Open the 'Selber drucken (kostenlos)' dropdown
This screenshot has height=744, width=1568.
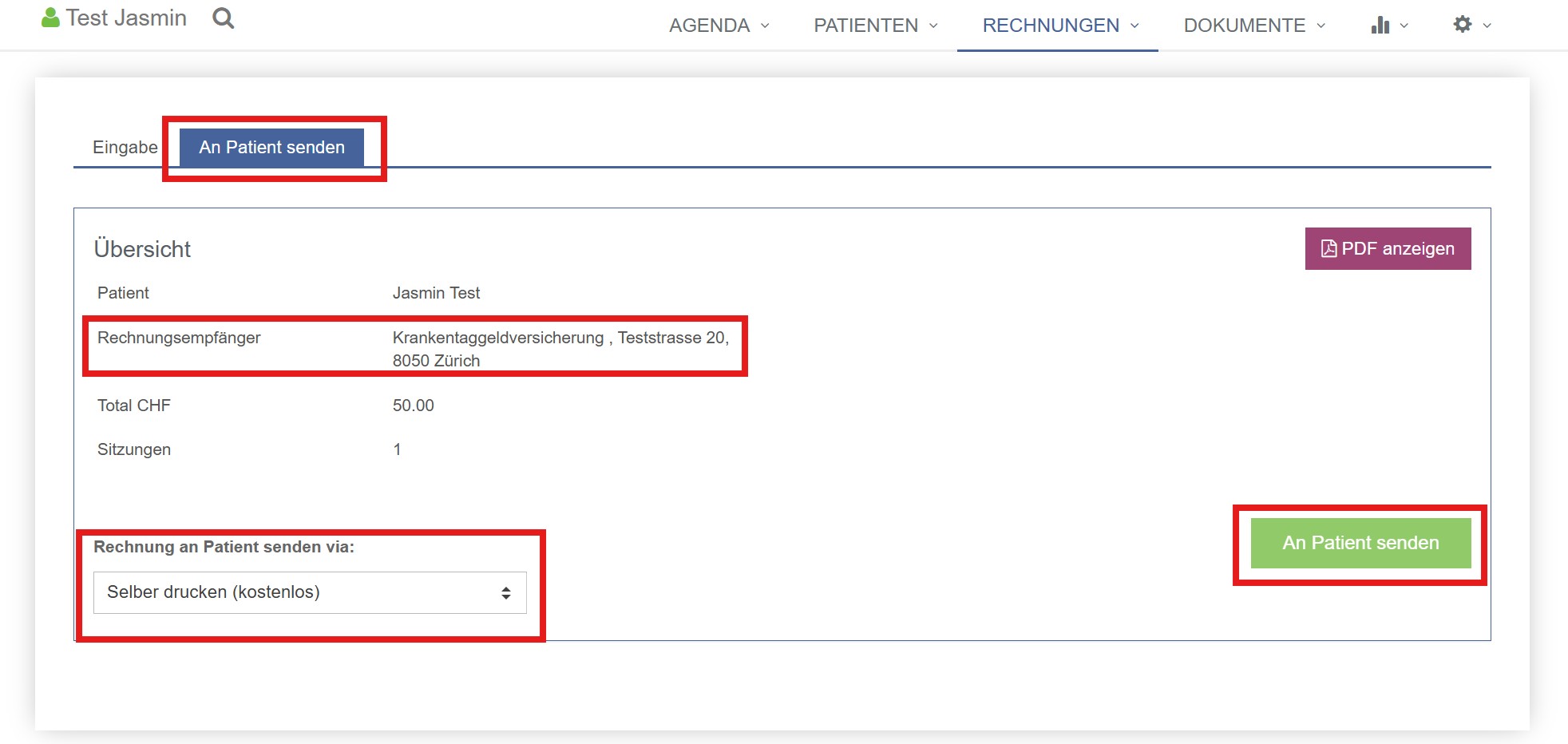tap(310, 592)
